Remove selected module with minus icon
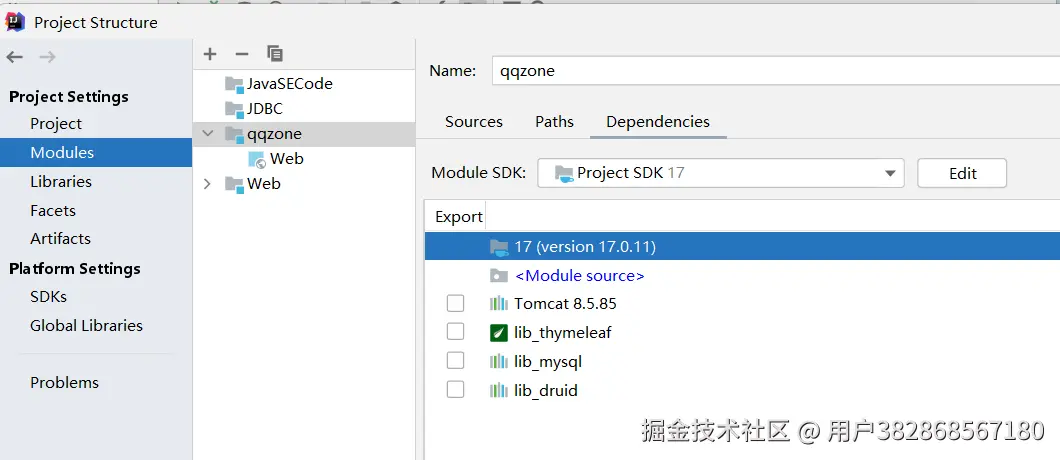The image size is (1060, 460). (x=241, y=54)
